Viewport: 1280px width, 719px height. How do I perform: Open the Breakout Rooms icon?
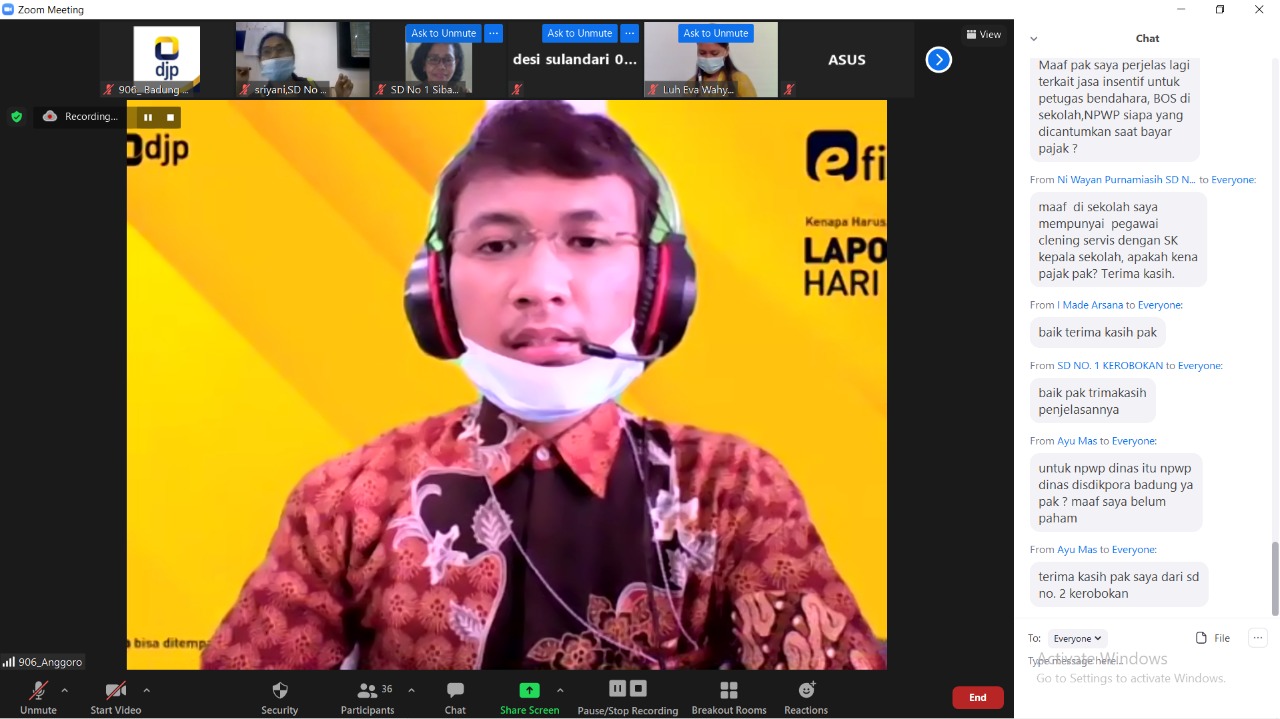729,691
